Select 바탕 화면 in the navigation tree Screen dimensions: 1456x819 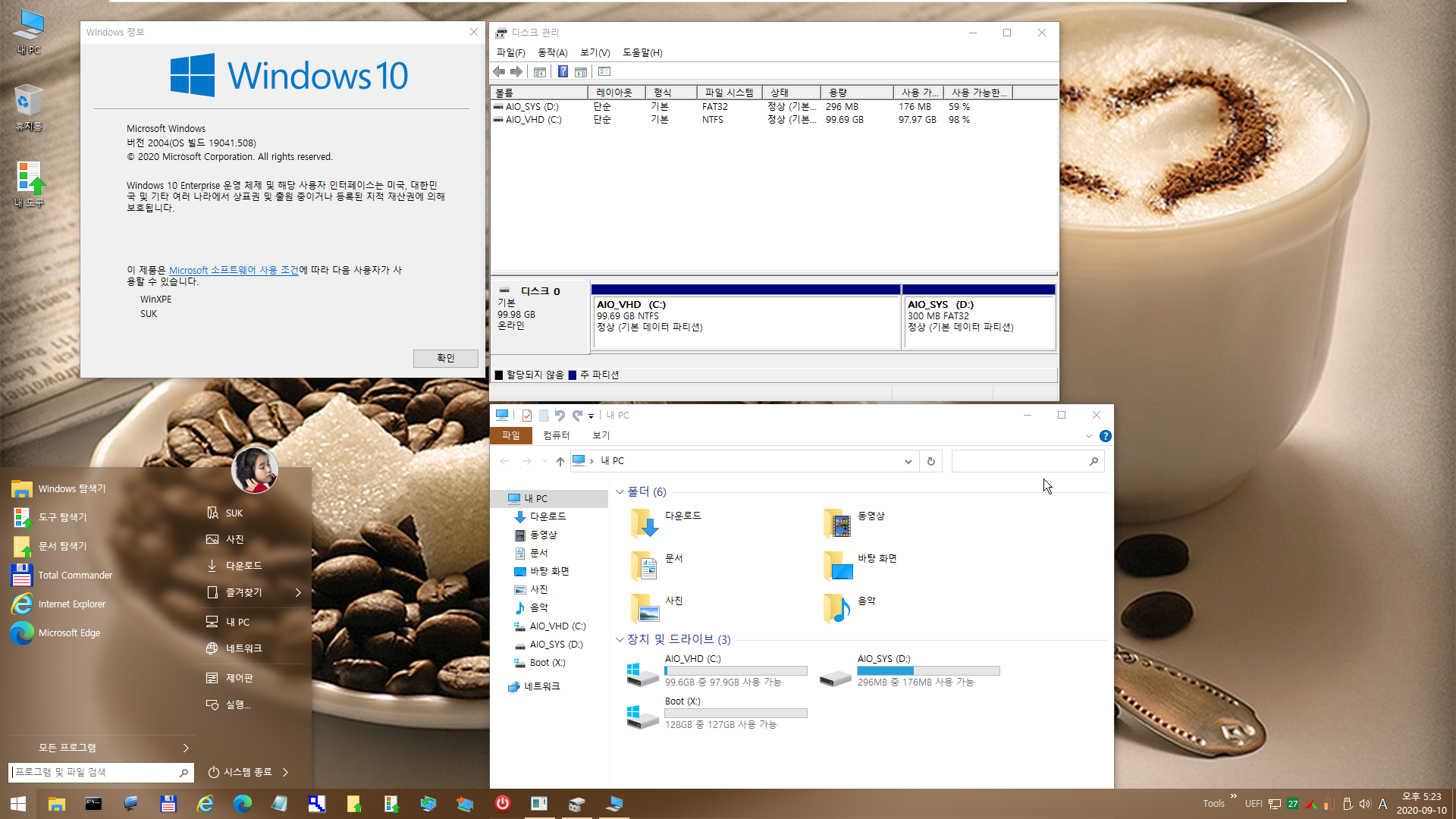(x=549, y=571)
